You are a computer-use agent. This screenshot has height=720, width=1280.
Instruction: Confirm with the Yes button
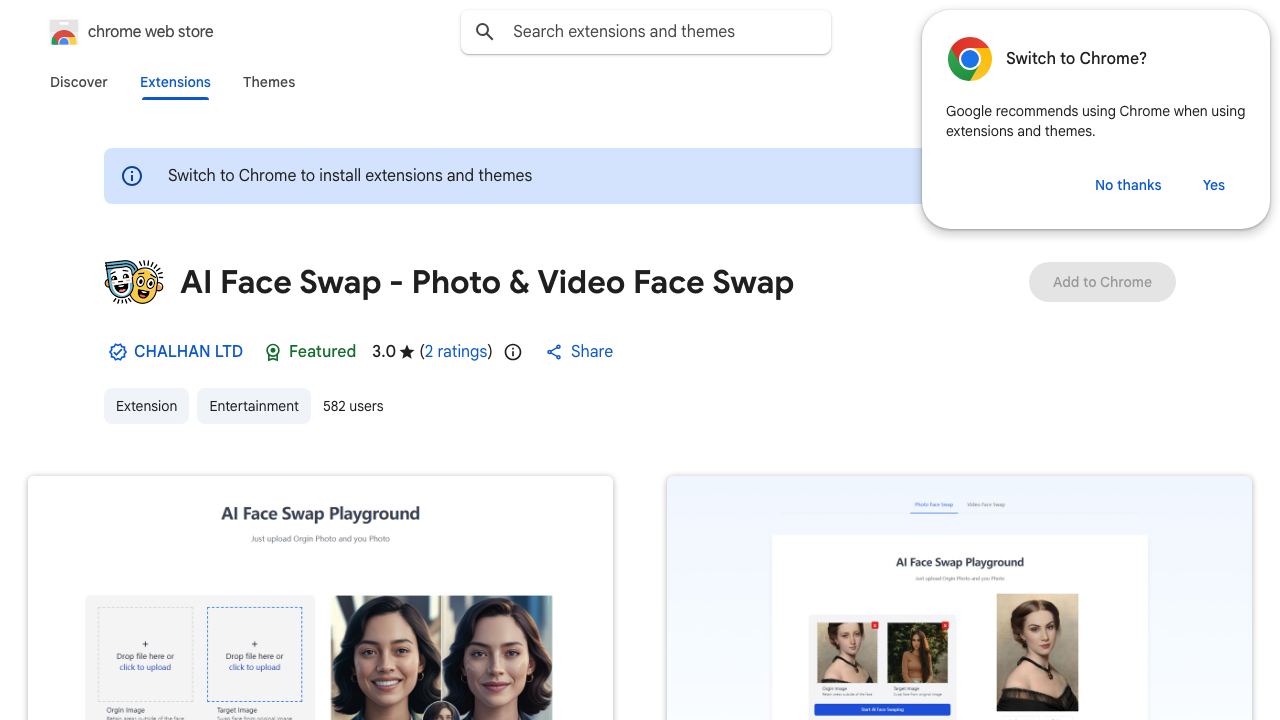click(1214, 185)
